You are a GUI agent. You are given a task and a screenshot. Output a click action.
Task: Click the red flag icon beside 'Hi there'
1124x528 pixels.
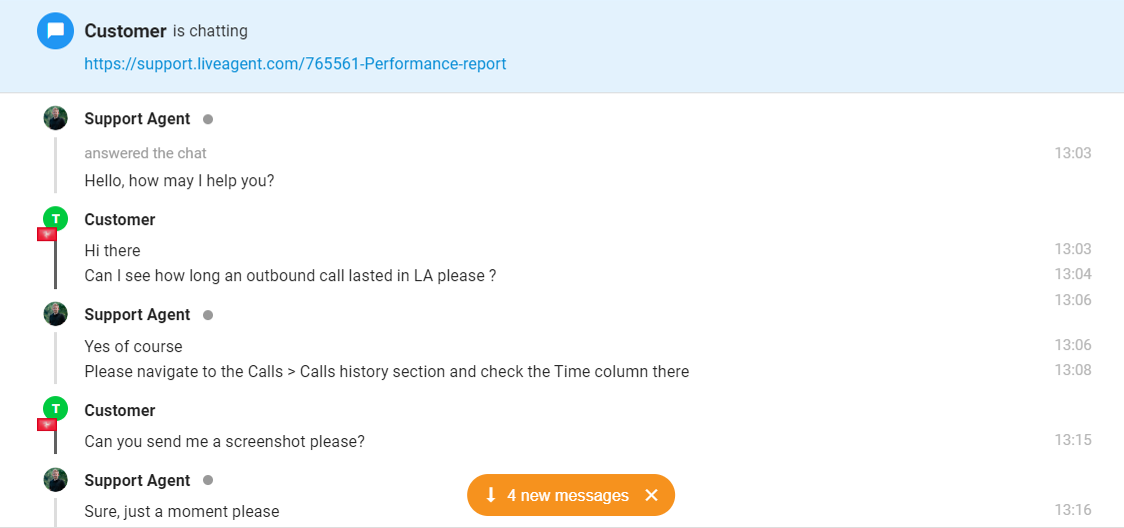46,235
